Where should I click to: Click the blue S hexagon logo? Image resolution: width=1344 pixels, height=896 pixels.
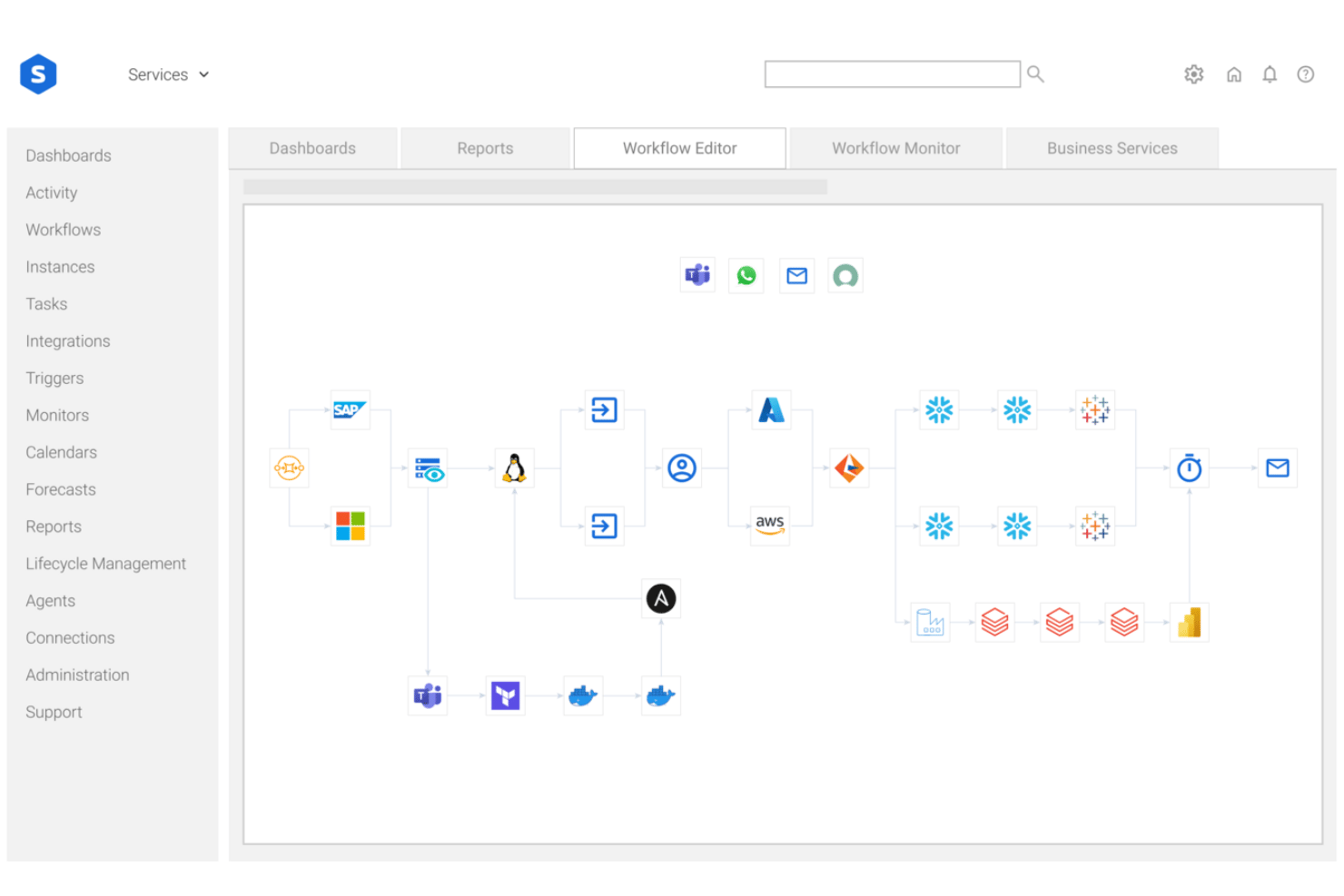tap(38, 74)
